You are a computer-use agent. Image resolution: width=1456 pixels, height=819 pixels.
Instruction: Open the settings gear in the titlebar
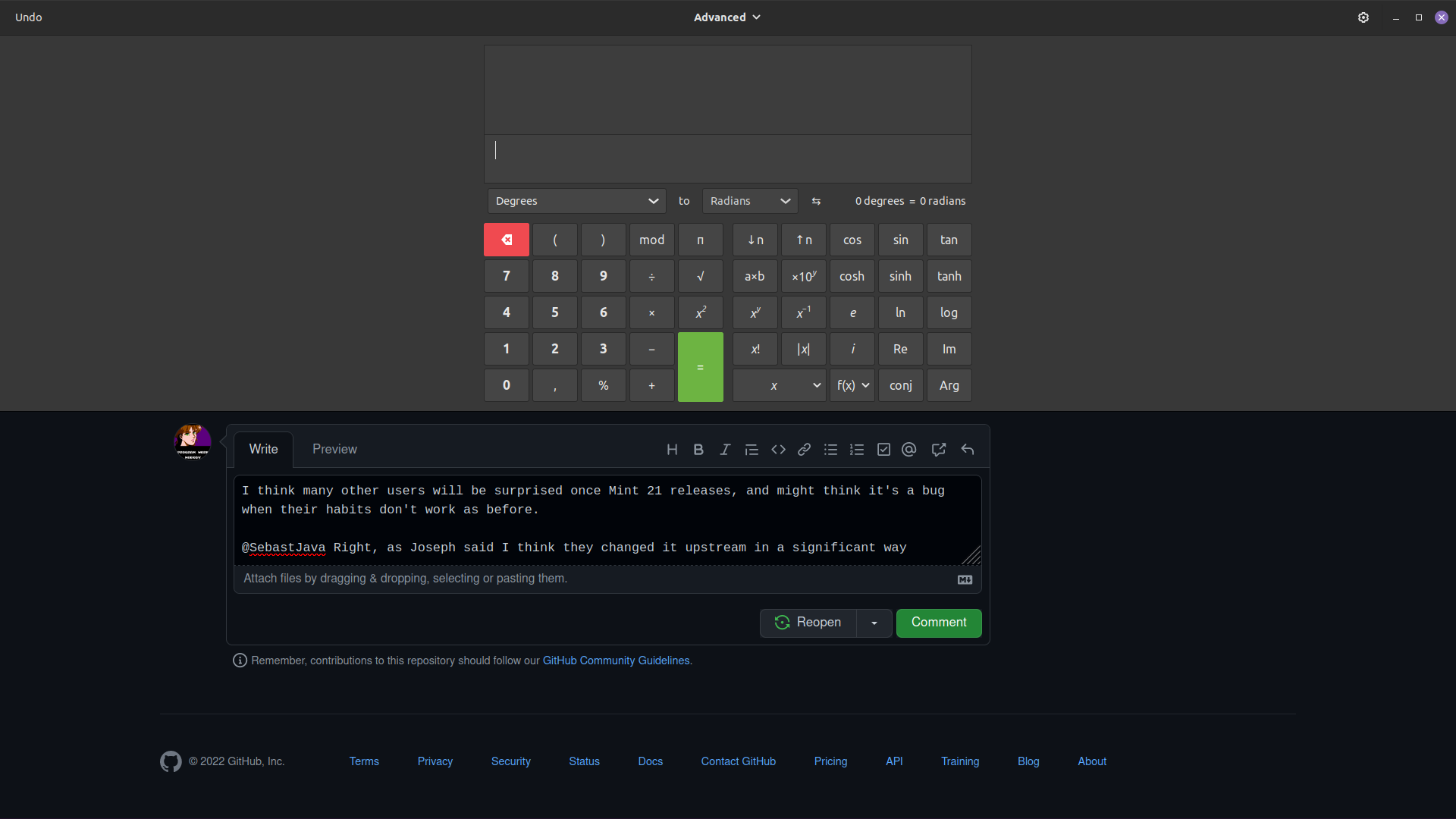[1363, 17]
